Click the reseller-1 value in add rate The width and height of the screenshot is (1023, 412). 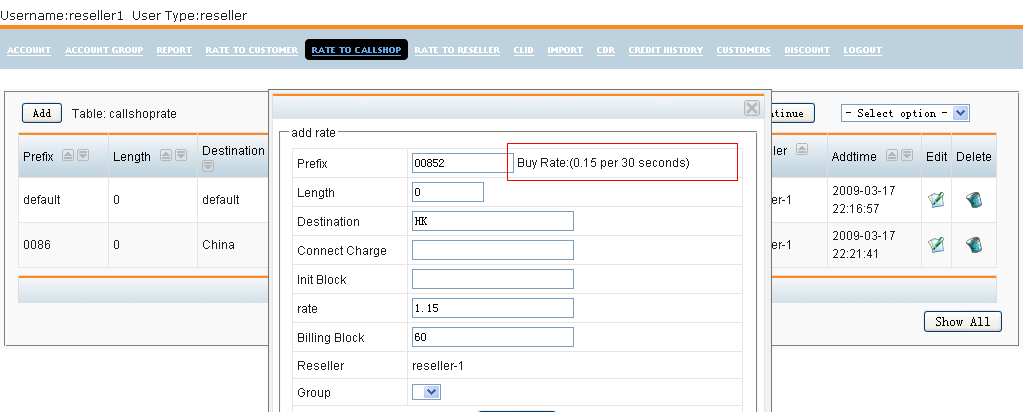coord(438,366)
